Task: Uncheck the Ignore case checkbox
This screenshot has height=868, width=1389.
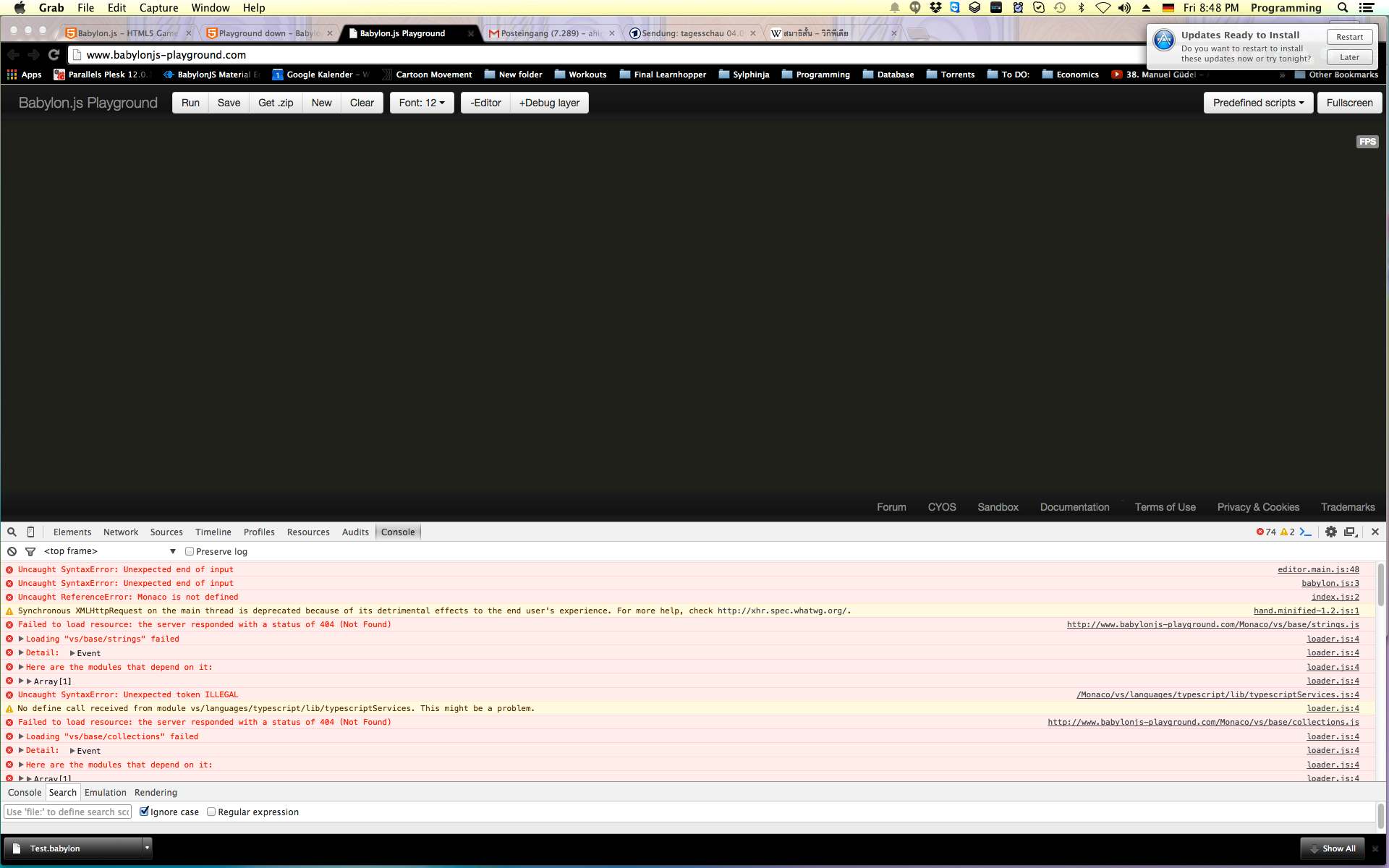Action: coord(144,812)
